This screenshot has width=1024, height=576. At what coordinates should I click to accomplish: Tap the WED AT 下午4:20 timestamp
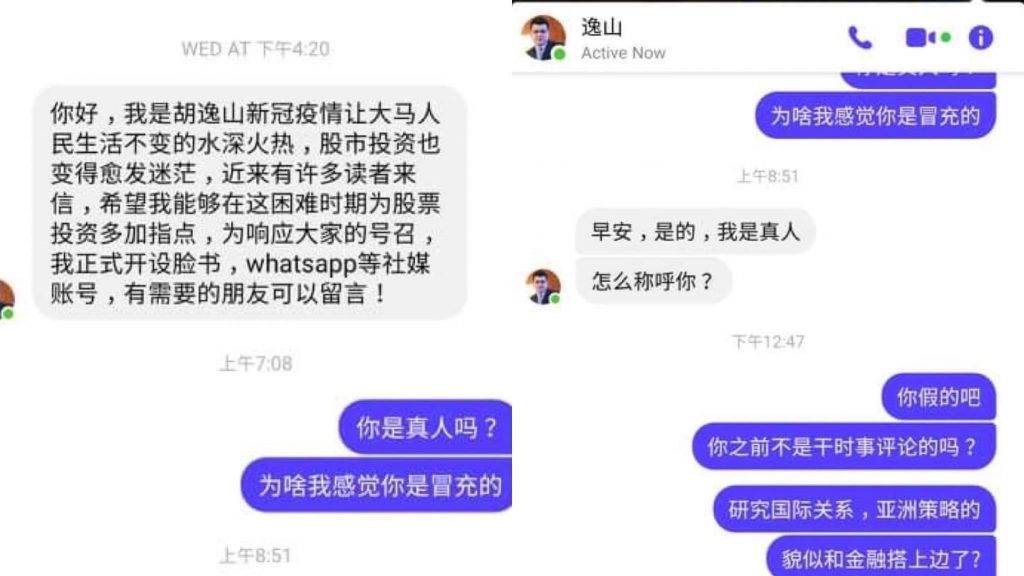click(x=255, y=49)
